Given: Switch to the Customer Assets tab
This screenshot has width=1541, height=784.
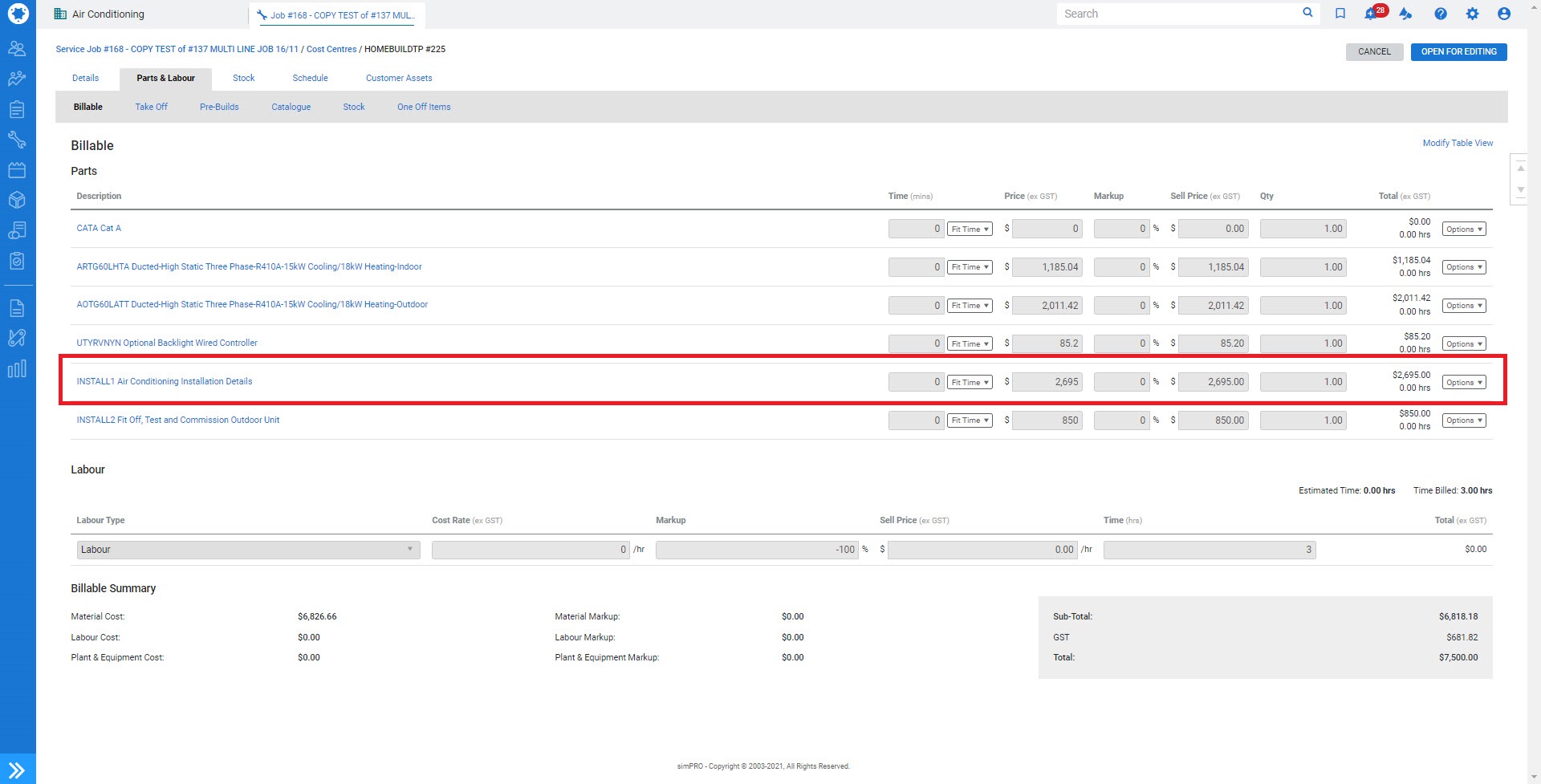Looking at the screenshot, I should tap(399, 78).
